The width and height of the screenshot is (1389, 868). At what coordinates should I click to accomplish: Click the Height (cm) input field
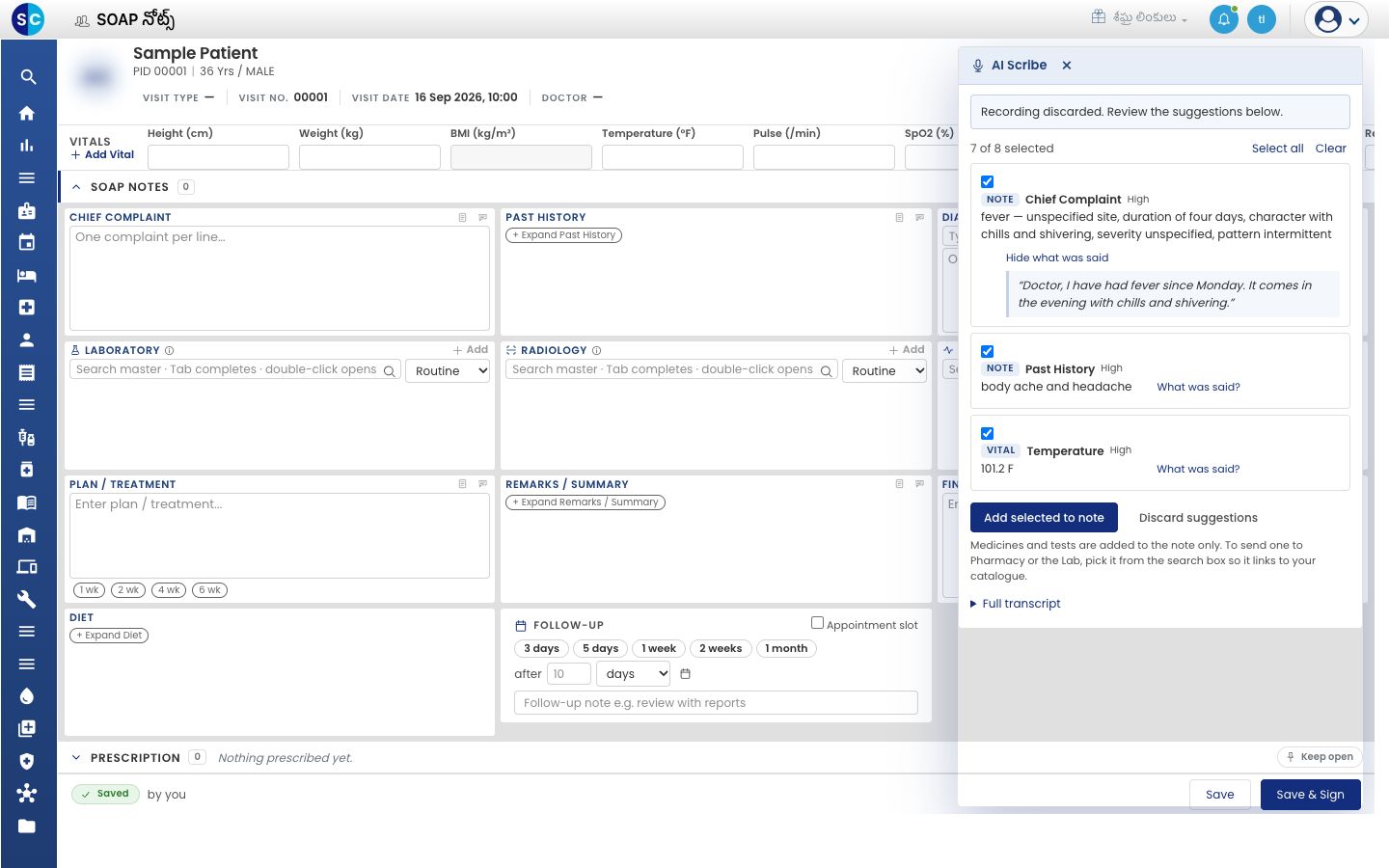point(218,157)
